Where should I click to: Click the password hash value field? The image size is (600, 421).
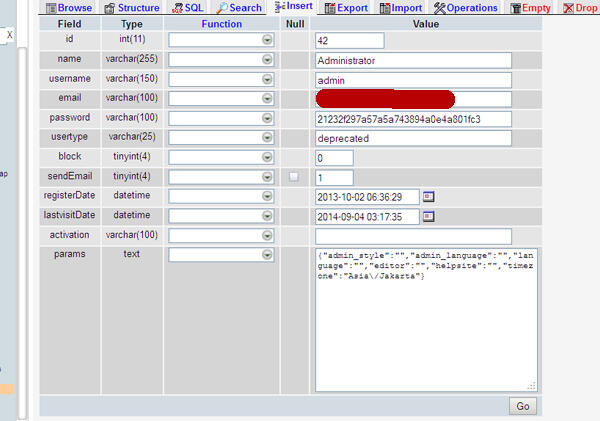413,119
